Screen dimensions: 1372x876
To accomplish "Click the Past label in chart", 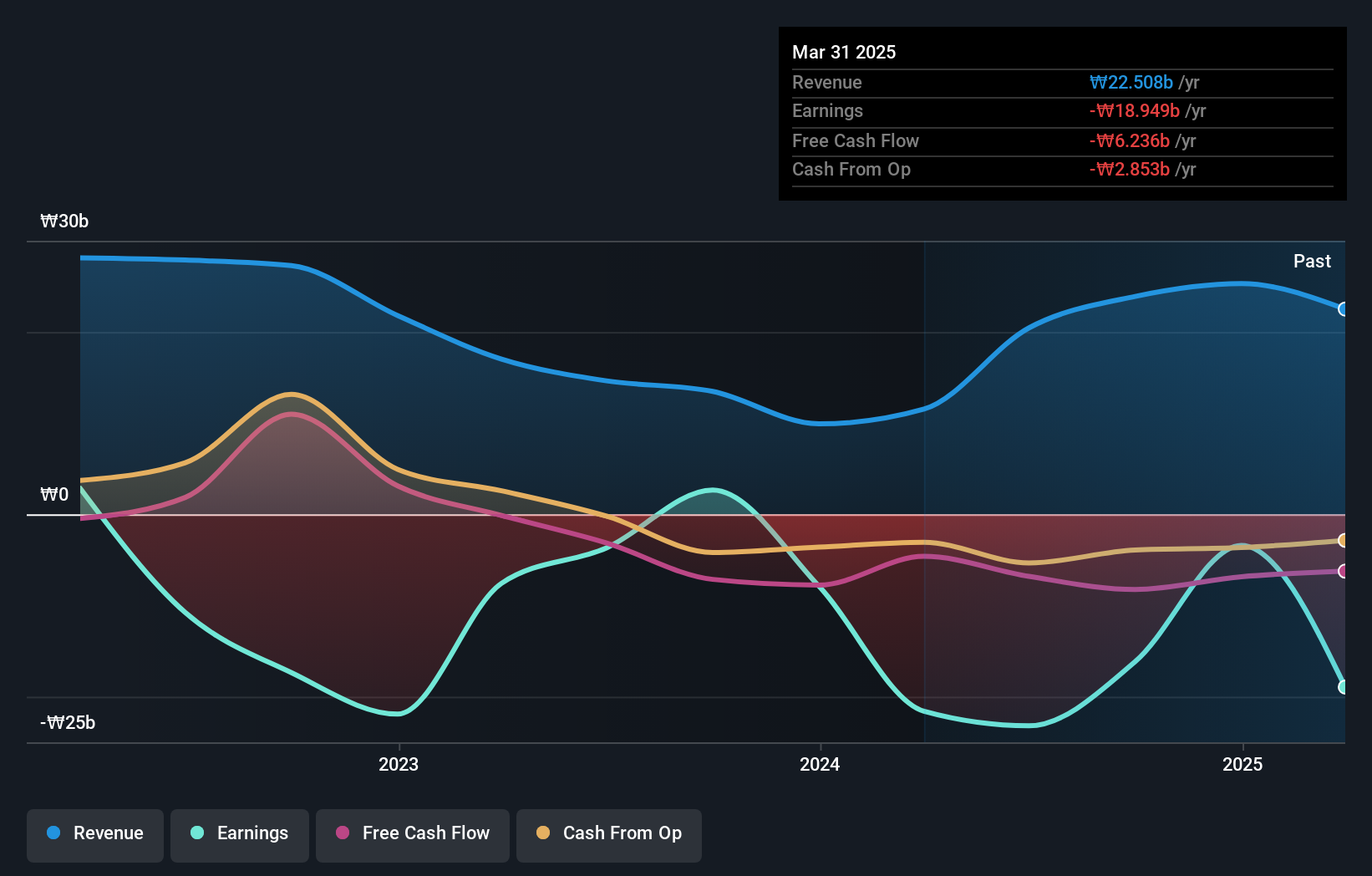I will tap(1312, 262).
